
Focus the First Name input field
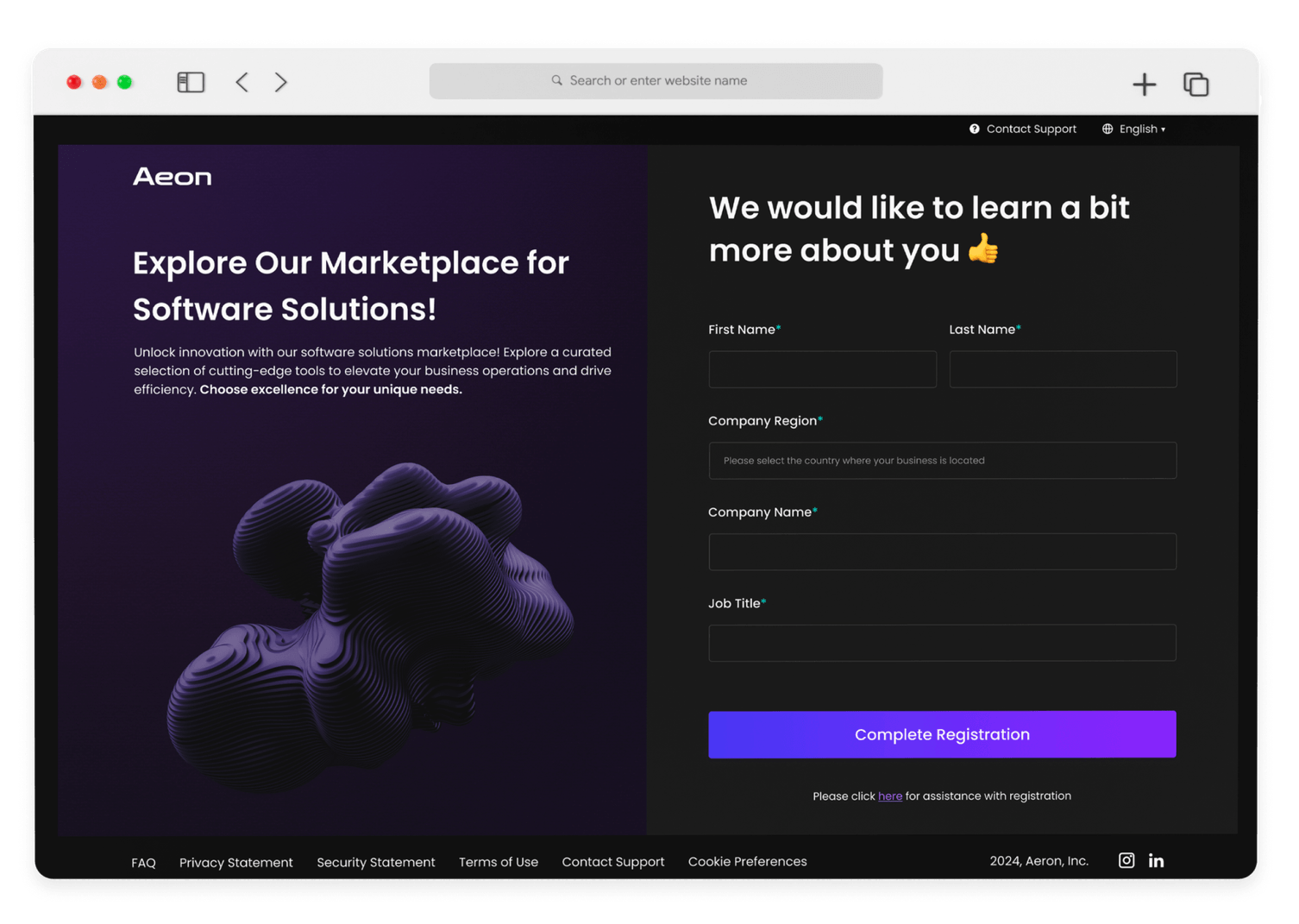click(x=823, y=369)
